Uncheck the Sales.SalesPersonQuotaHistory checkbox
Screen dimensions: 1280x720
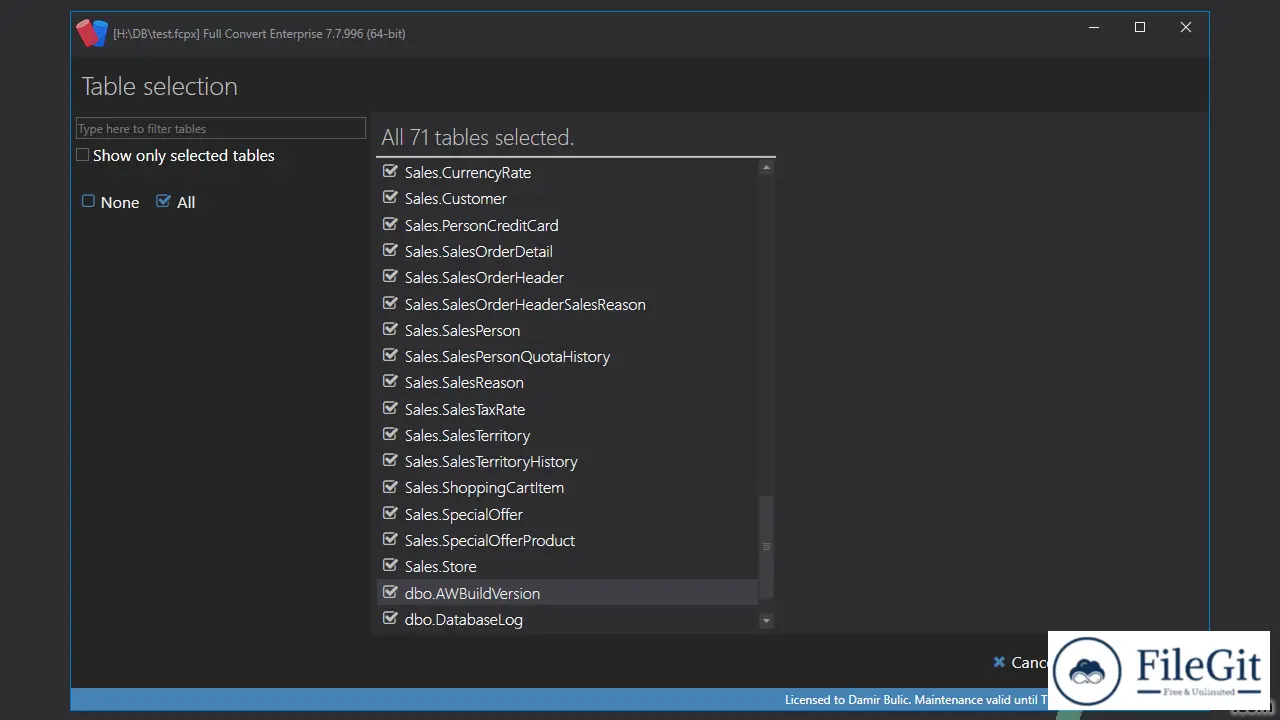point(390,355)
